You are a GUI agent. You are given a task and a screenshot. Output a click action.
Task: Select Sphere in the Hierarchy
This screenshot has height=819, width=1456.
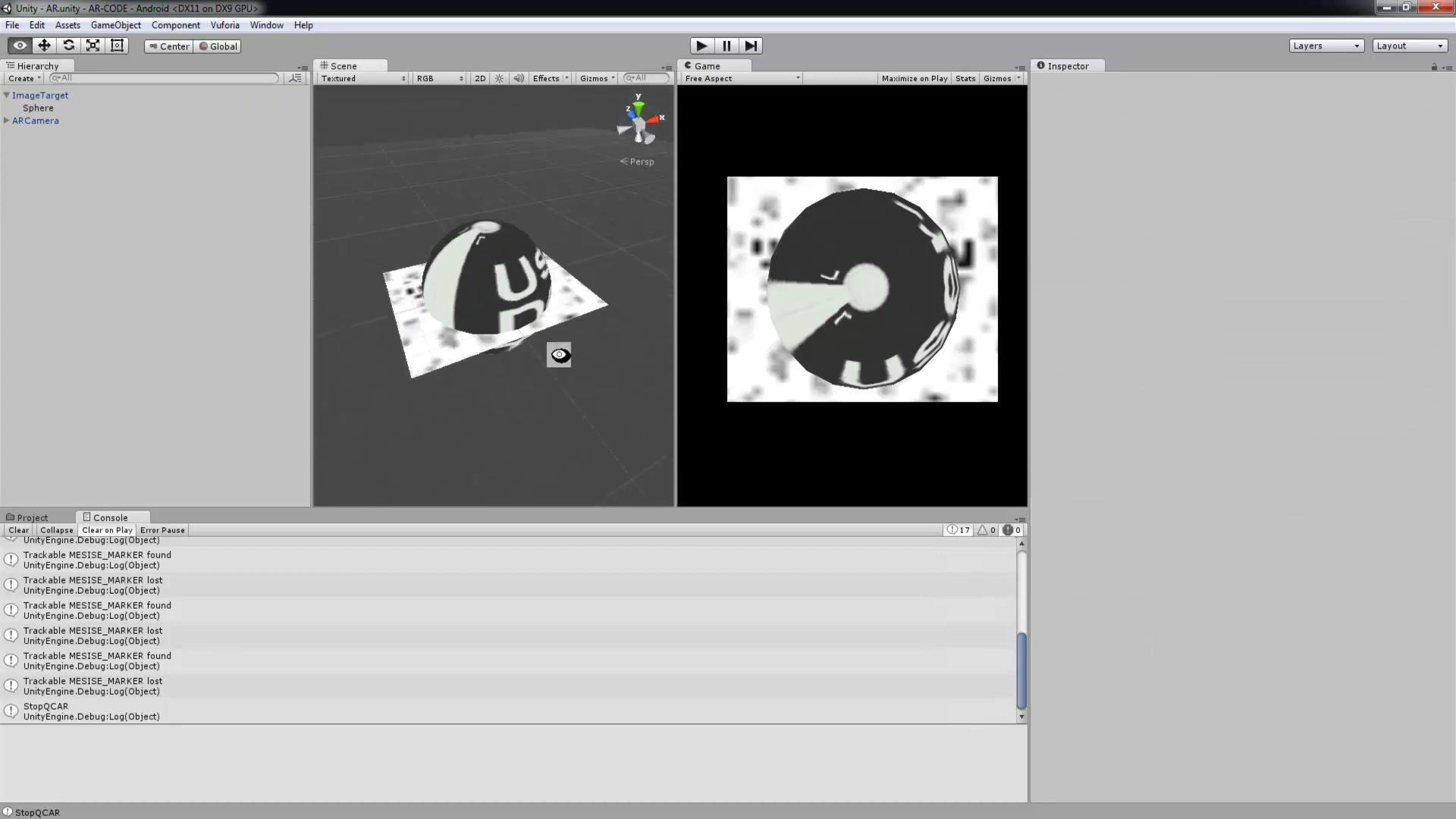click(38, 108)
